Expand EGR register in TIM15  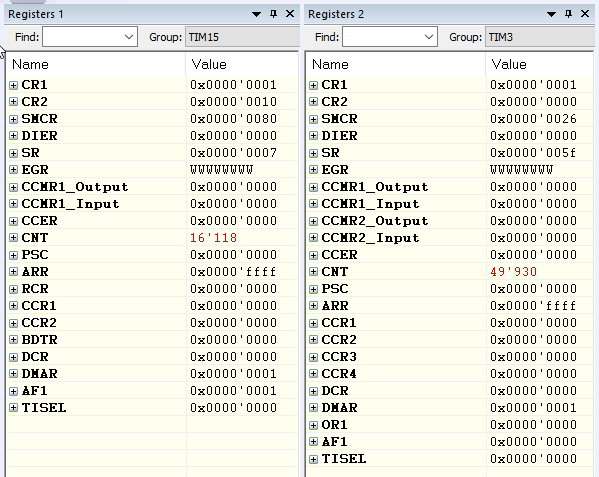[13, 170]
